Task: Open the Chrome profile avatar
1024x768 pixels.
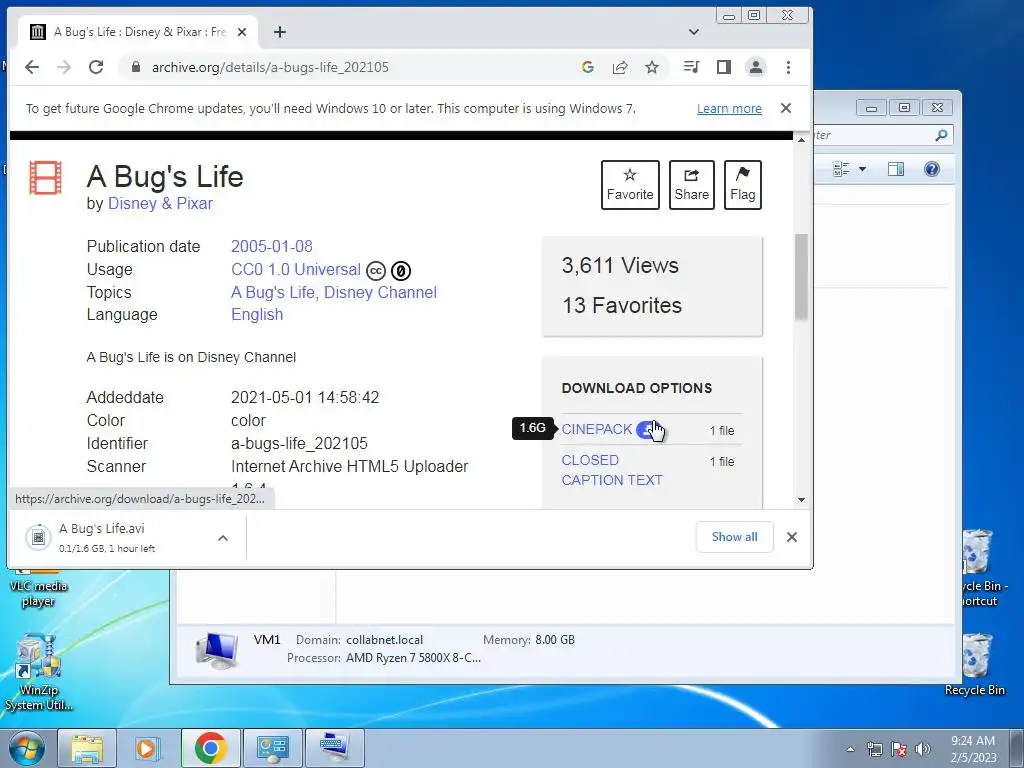Action: [x=756, y=67]
